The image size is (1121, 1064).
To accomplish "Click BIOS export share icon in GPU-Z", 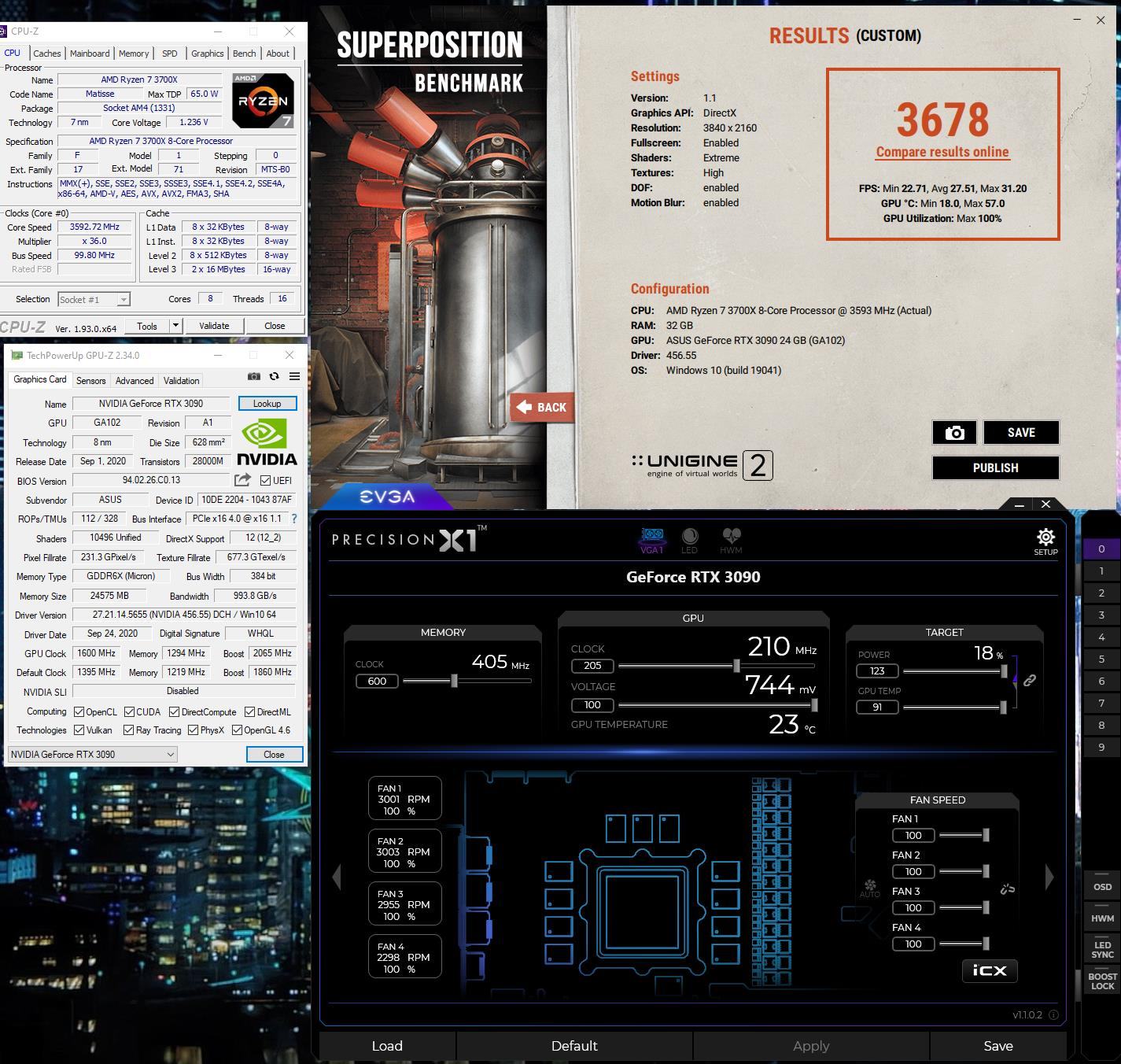I will (242, 479).
